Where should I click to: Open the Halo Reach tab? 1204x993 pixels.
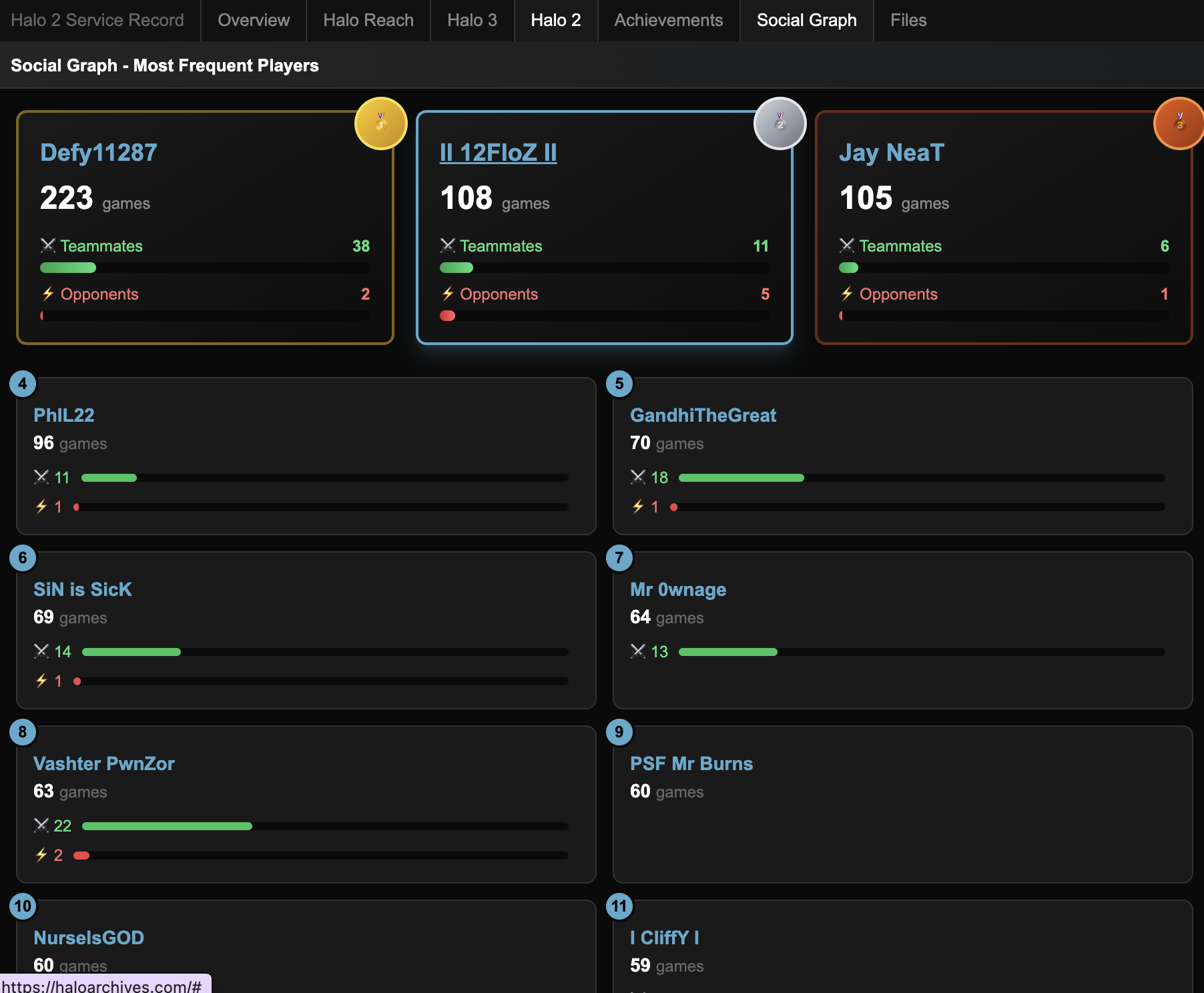(x=368, y=20)
